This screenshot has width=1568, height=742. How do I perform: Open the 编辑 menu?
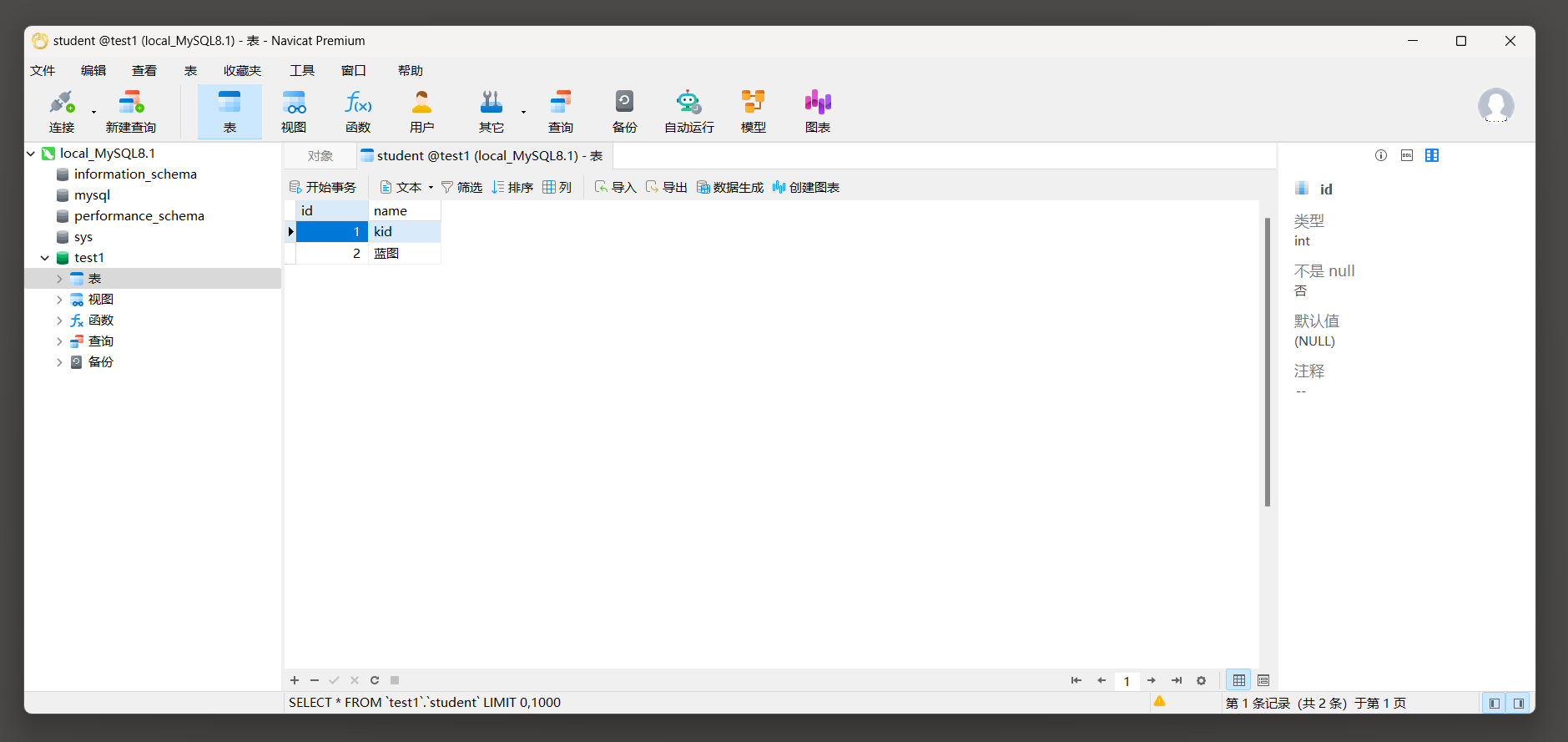(93, 71)
